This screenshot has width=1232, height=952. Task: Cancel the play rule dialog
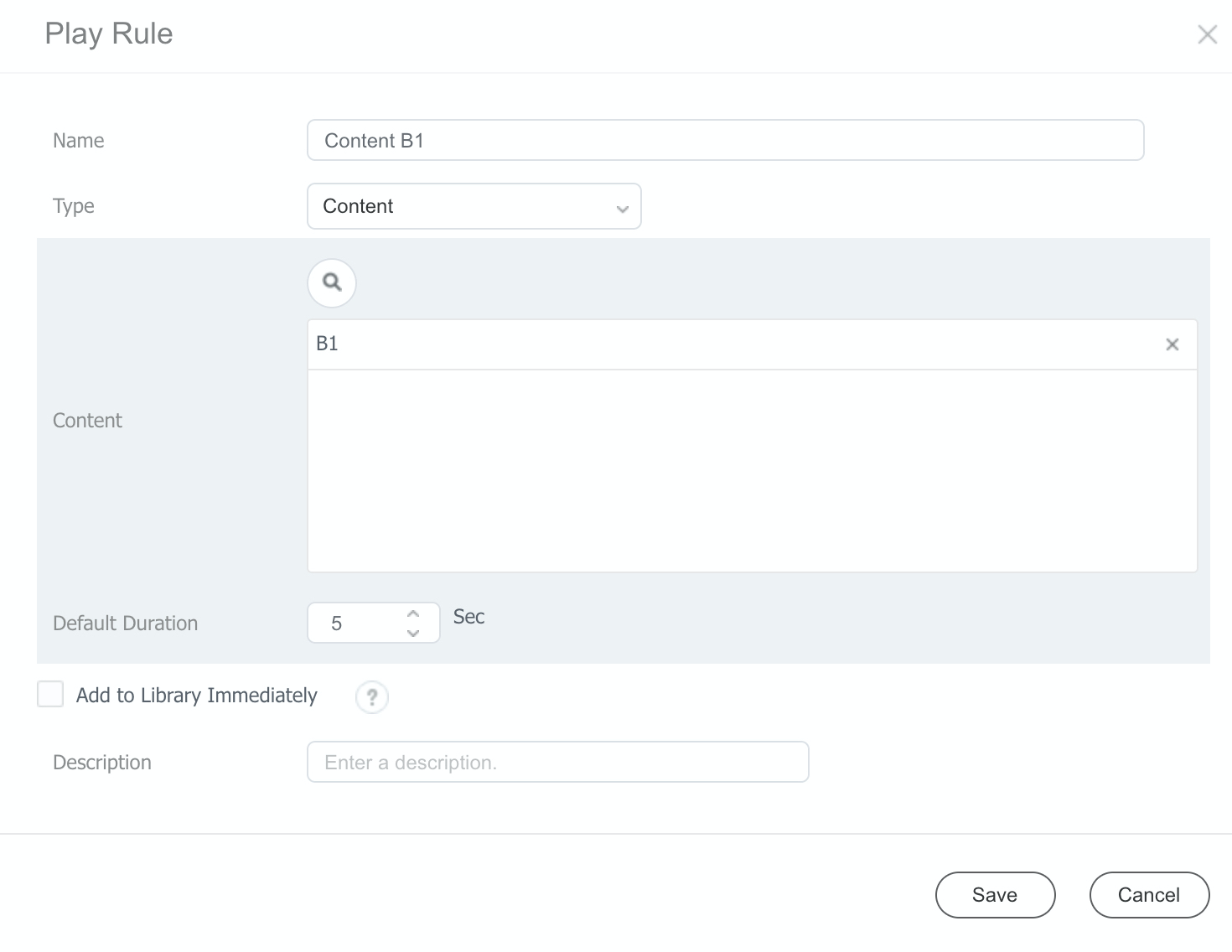1149,895
